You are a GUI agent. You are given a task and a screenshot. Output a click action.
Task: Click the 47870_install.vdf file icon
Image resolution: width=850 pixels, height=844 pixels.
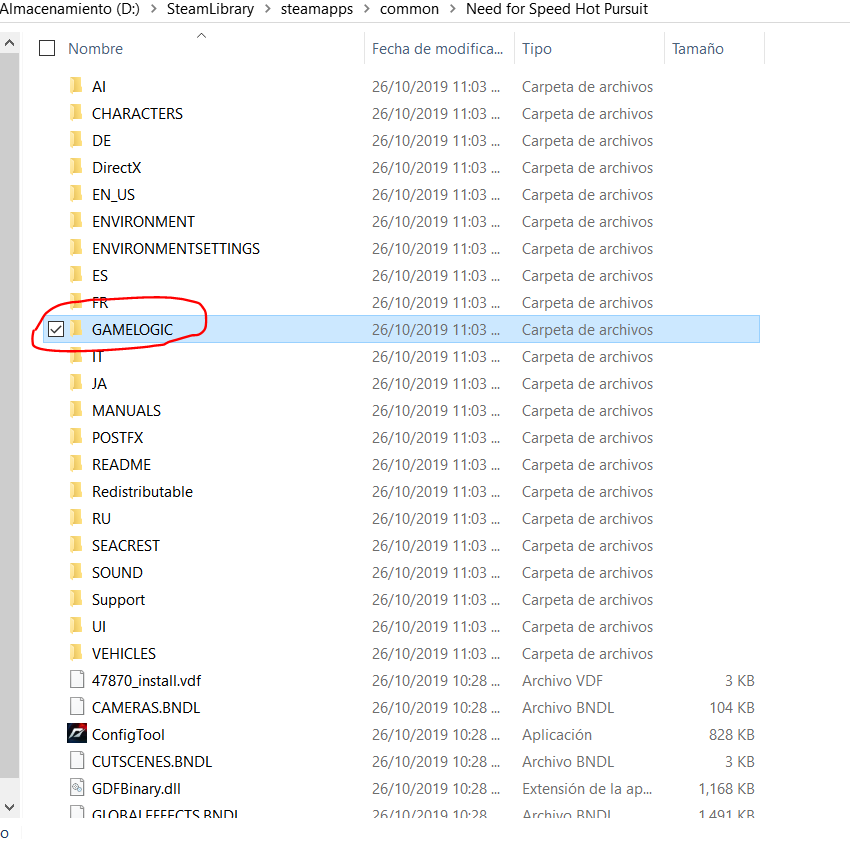77,680
